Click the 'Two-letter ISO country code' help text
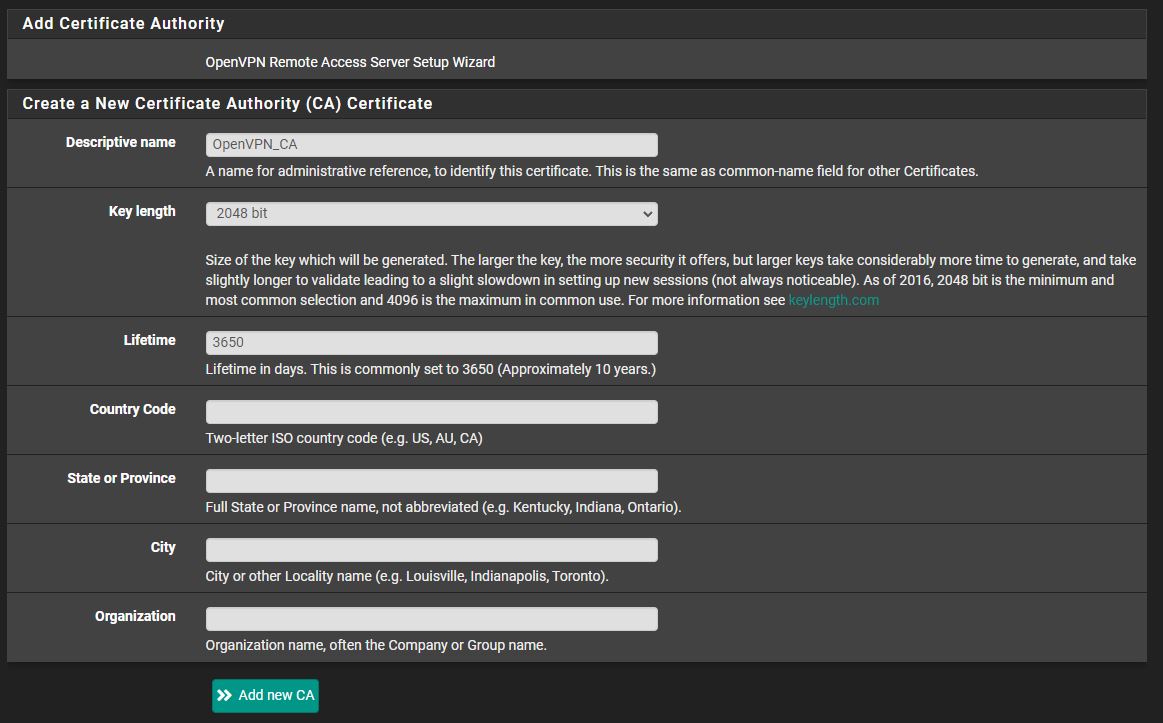 (x=344, y=438)
